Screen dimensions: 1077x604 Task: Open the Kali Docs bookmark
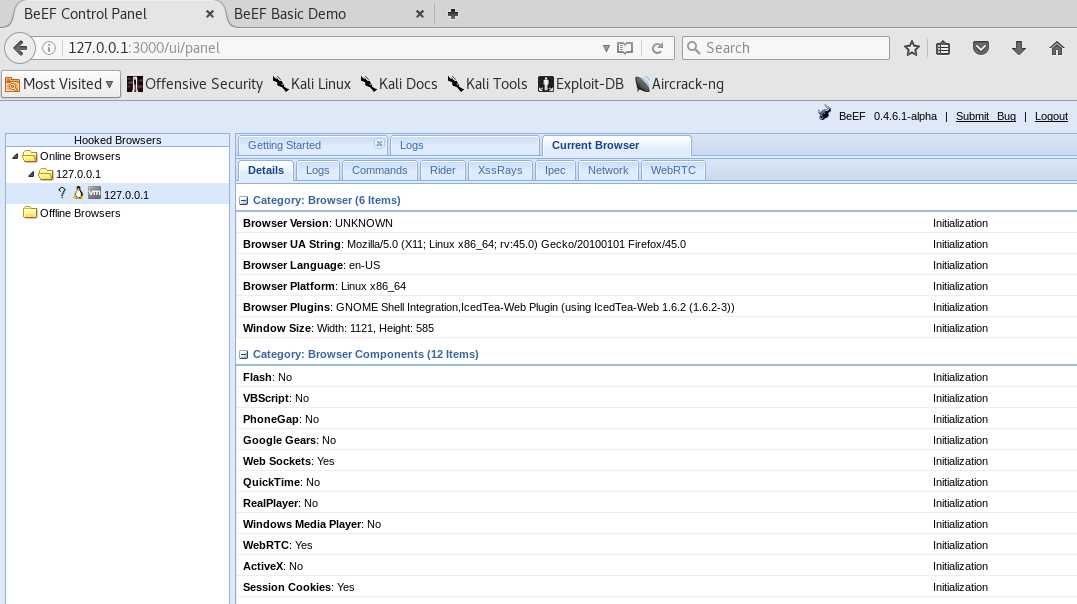point(399,84)
